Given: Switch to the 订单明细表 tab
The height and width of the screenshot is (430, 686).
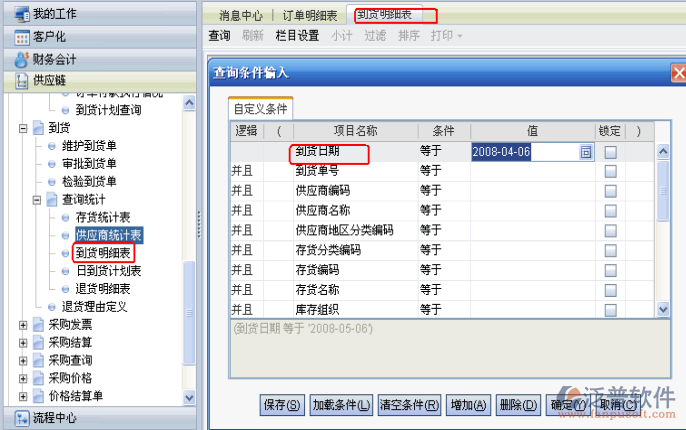Looking at the screenshot, I should coord(308,15).
